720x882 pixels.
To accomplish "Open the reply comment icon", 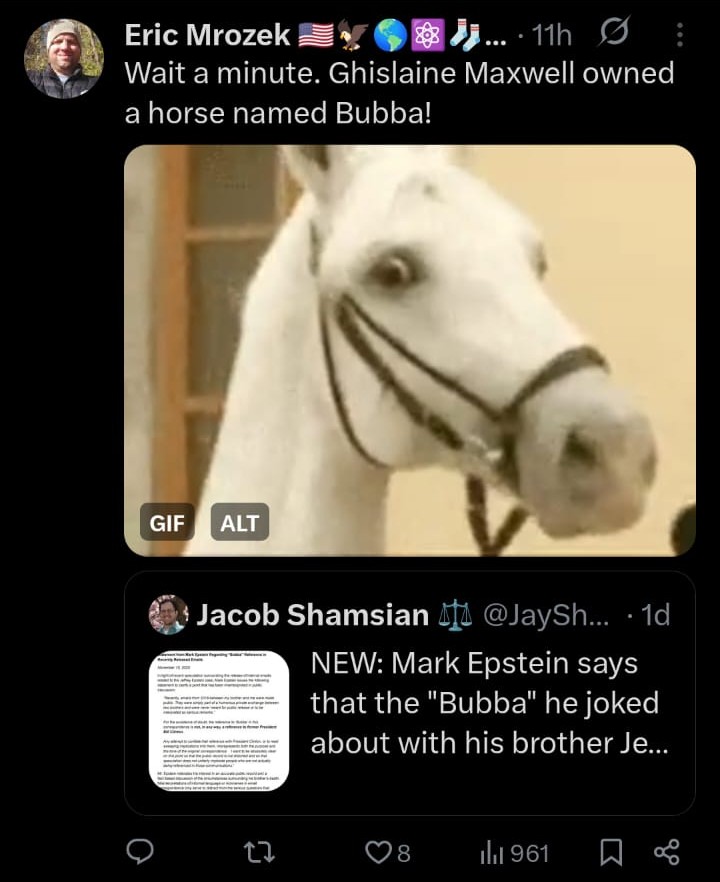I will [x=140, y=852].
